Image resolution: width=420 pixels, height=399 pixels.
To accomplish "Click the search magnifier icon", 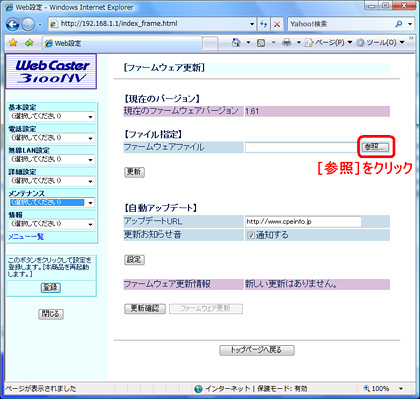I will 399,24.
